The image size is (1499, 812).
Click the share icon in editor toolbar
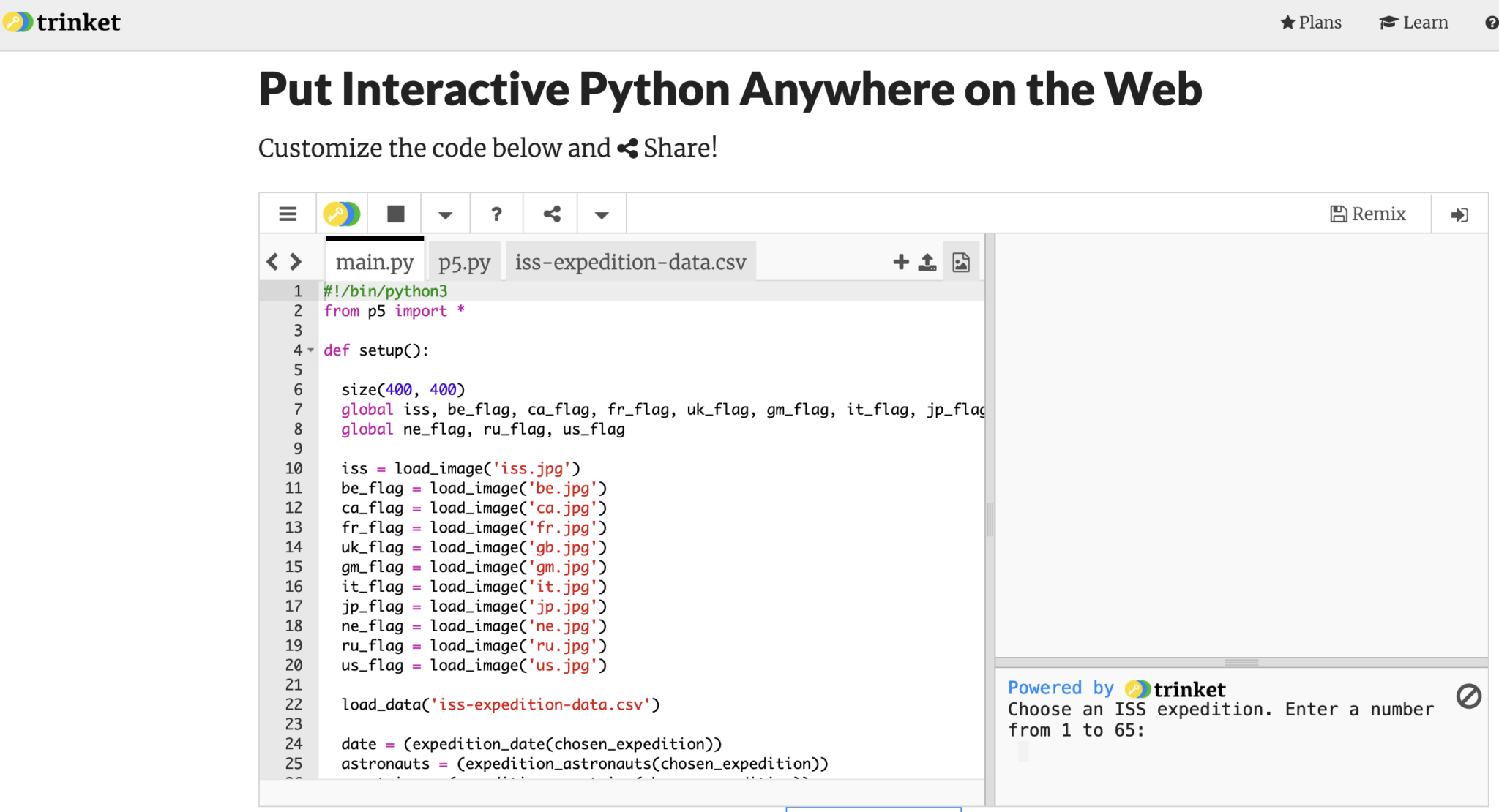(x=552, y=214)
